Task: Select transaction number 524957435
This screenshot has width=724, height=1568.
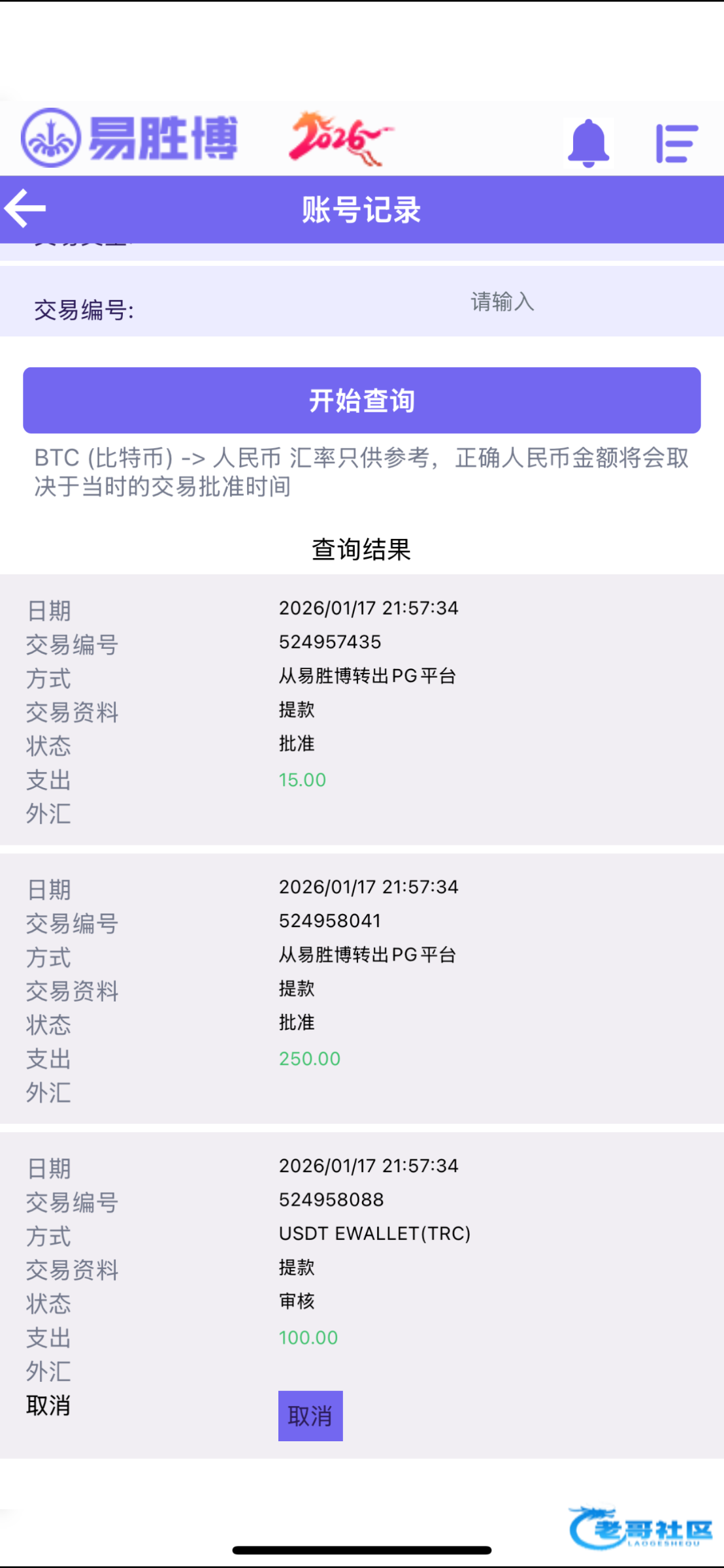Action: (x=330, y=642)
